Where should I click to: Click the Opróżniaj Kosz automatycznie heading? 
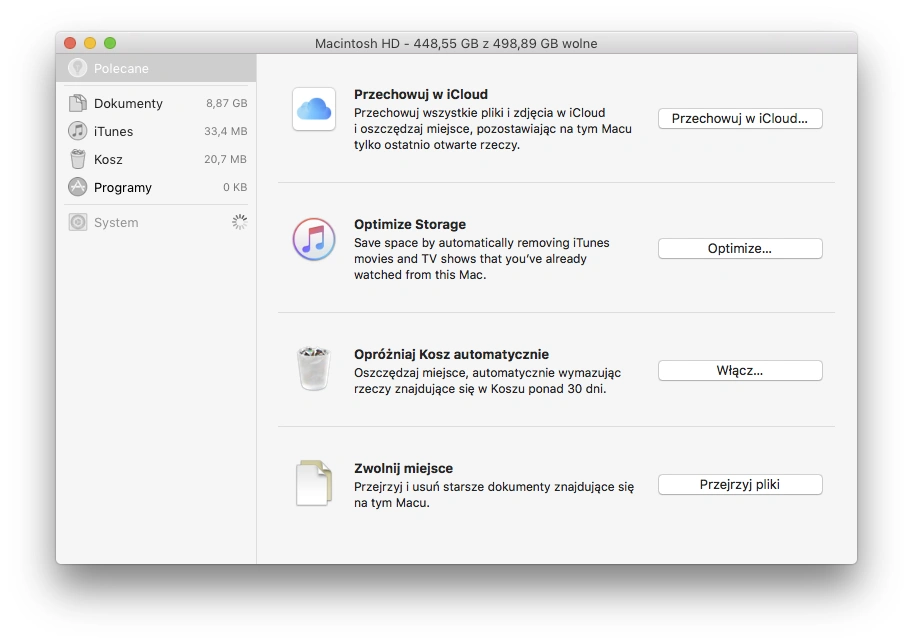pos(451,354)
